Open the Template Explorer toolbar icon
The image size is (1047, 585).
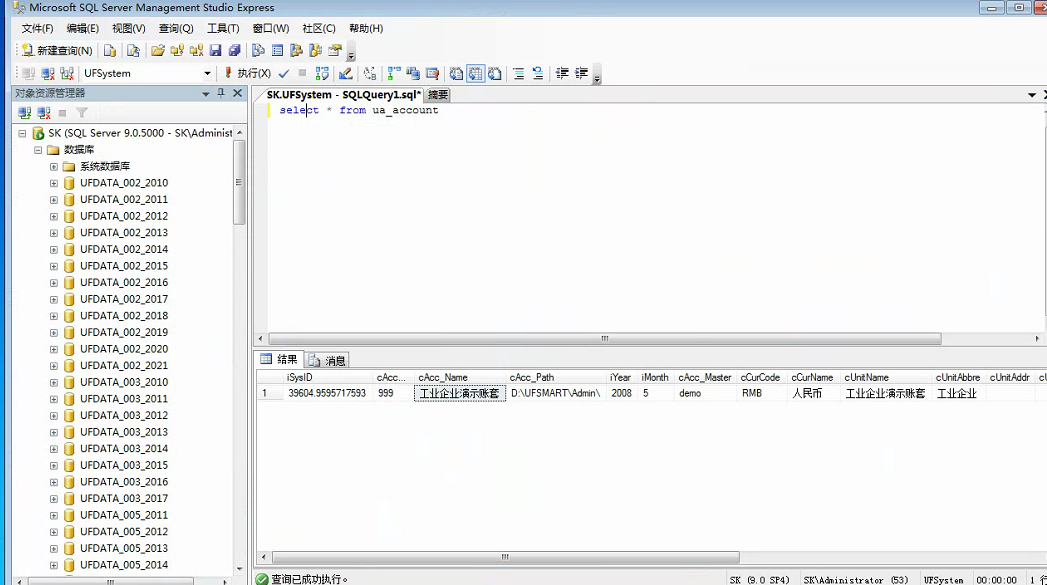coord(315,51)
